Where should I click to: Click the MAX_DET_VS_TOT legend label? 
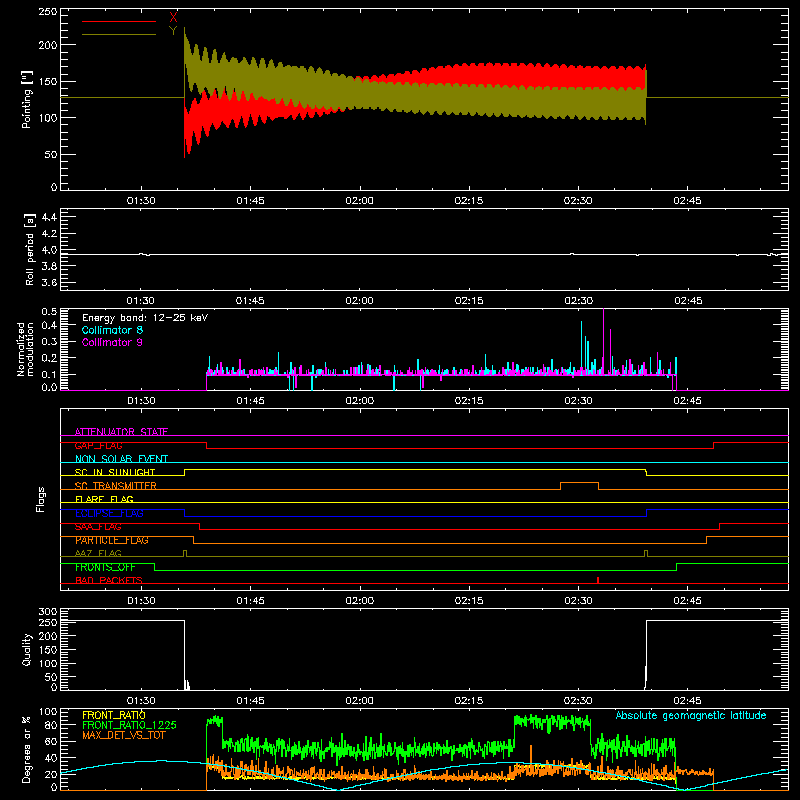point(123,735)
